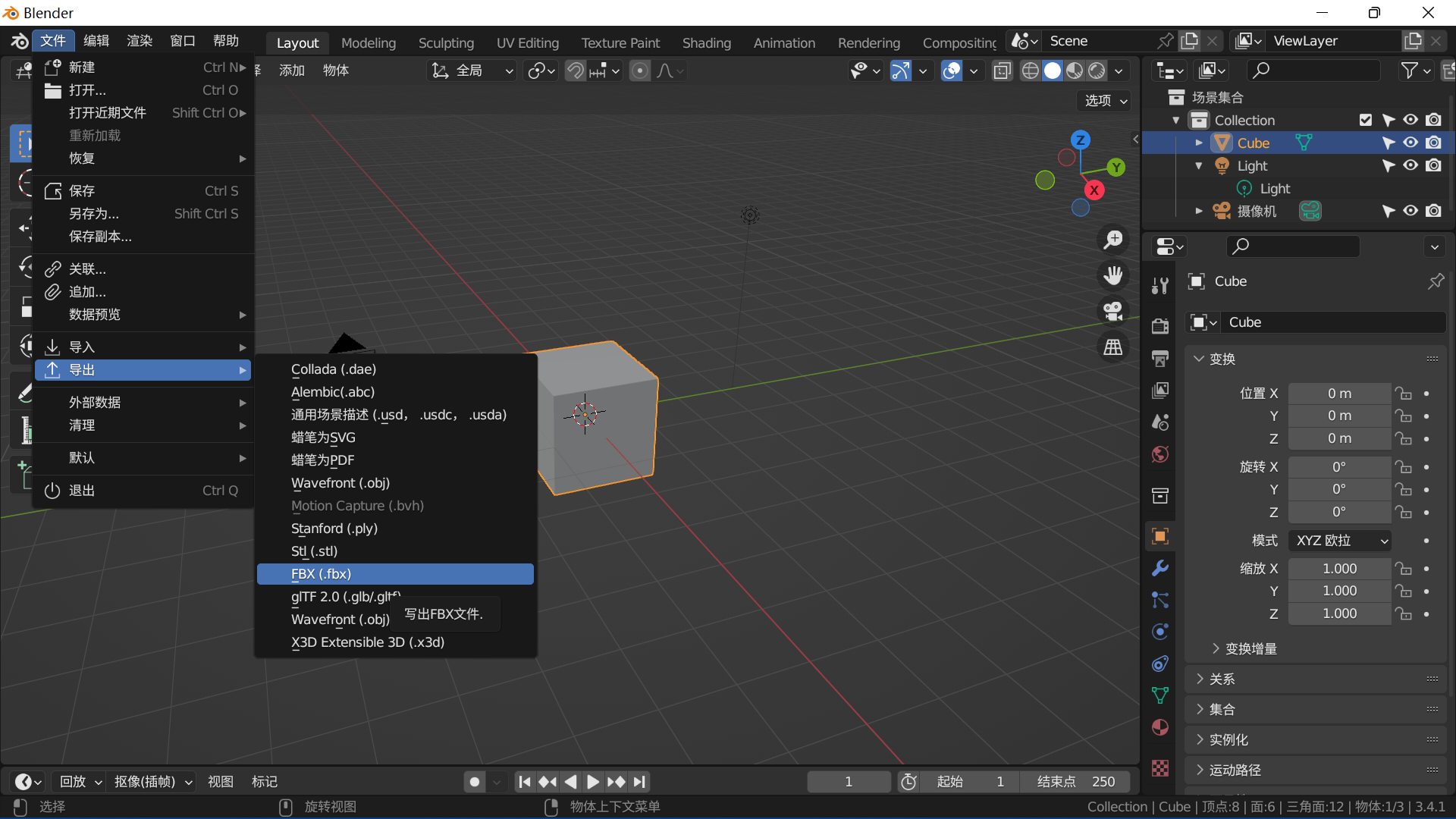The image size is (1456, 819).
Task: Toggle Collection visibility eye icon
Action: [1410, 120]
